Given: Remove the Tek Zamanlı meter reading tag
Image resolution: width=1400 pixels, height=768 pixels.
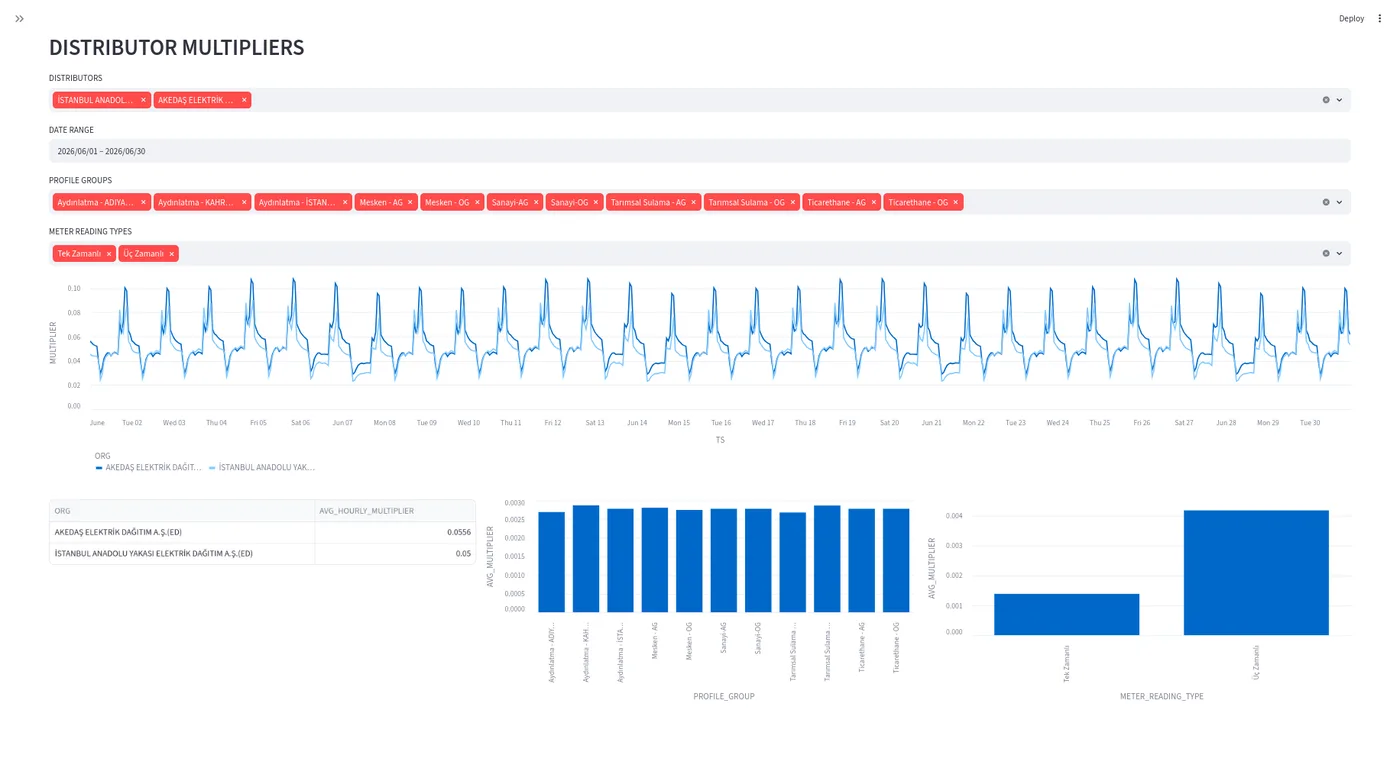Looking at the screenshot, I should [x=109, y=254].
